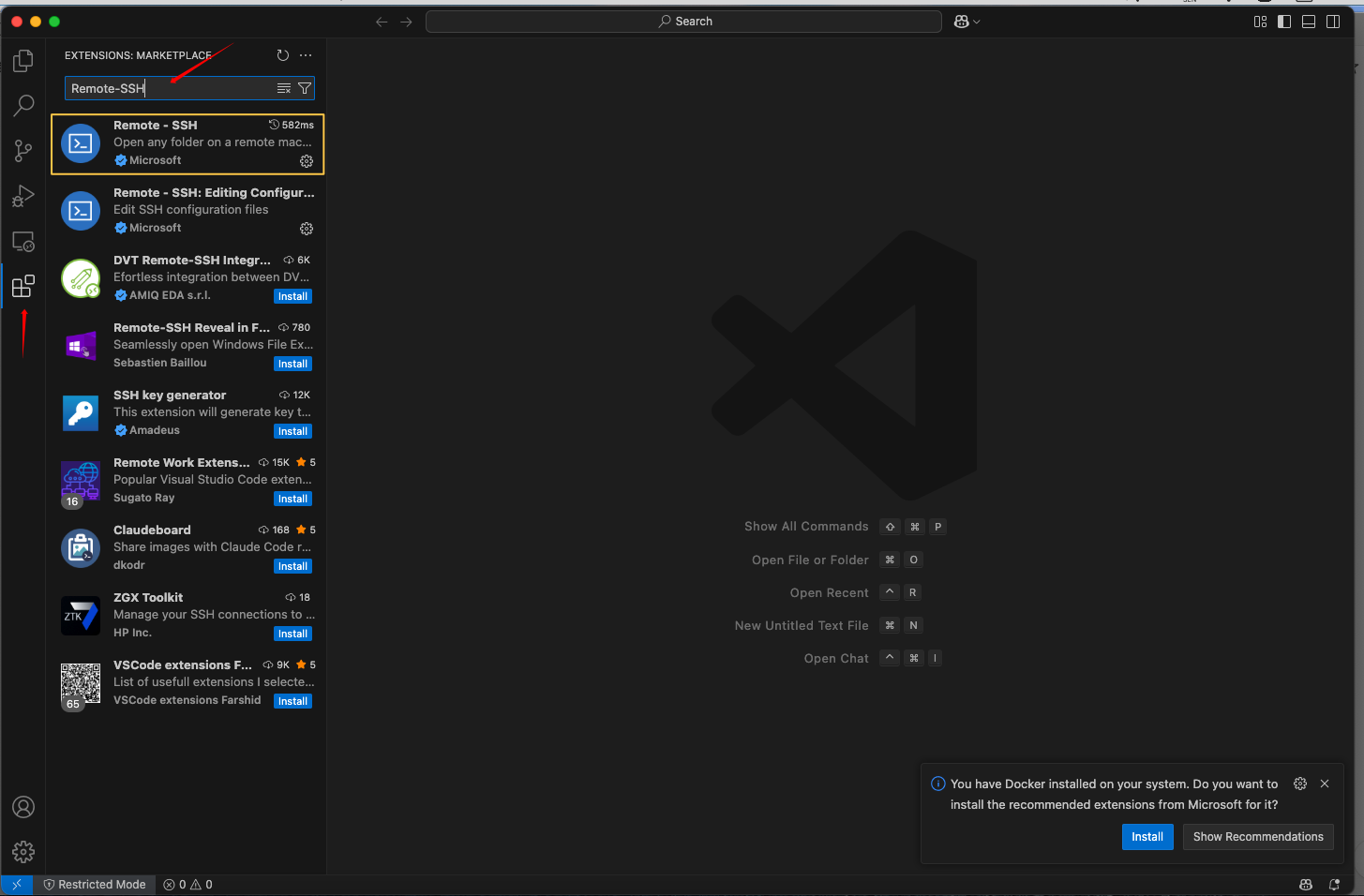Click the Extensions icon in activity bar
The height and width of the screenshot is (896, 1364).
(x=23, y=286)
